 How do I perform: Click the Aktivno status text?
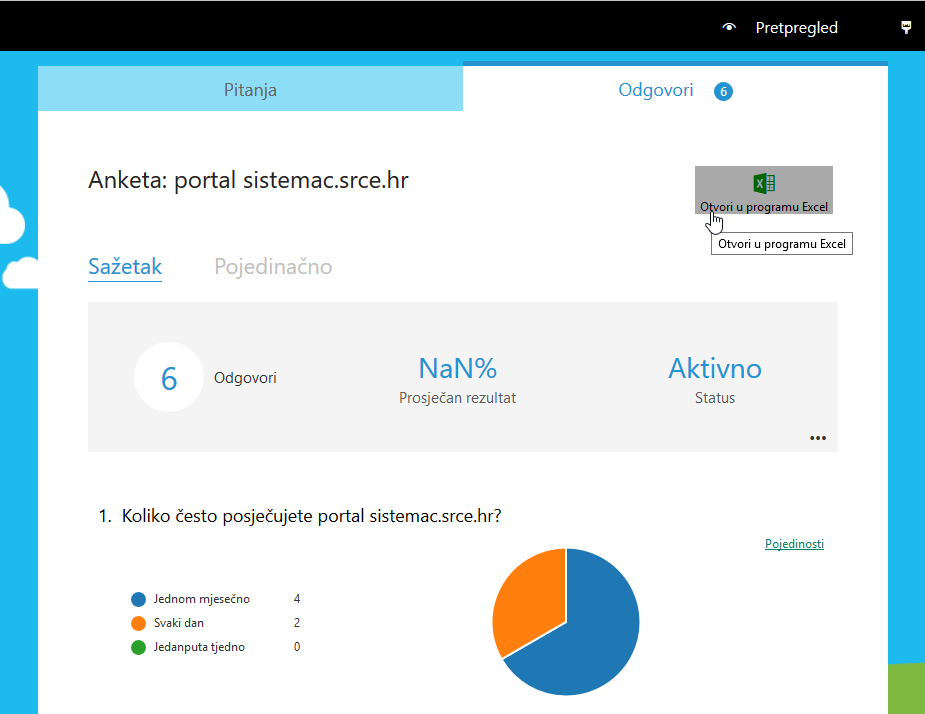click(x=714, y=369)
